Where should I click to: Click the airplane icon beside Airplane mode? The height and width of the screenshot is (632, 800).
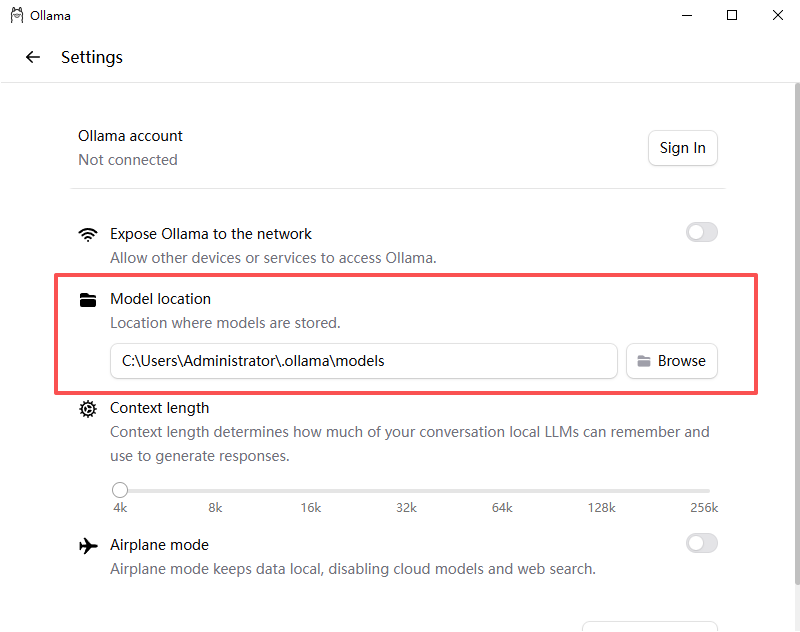coord(88,546)
